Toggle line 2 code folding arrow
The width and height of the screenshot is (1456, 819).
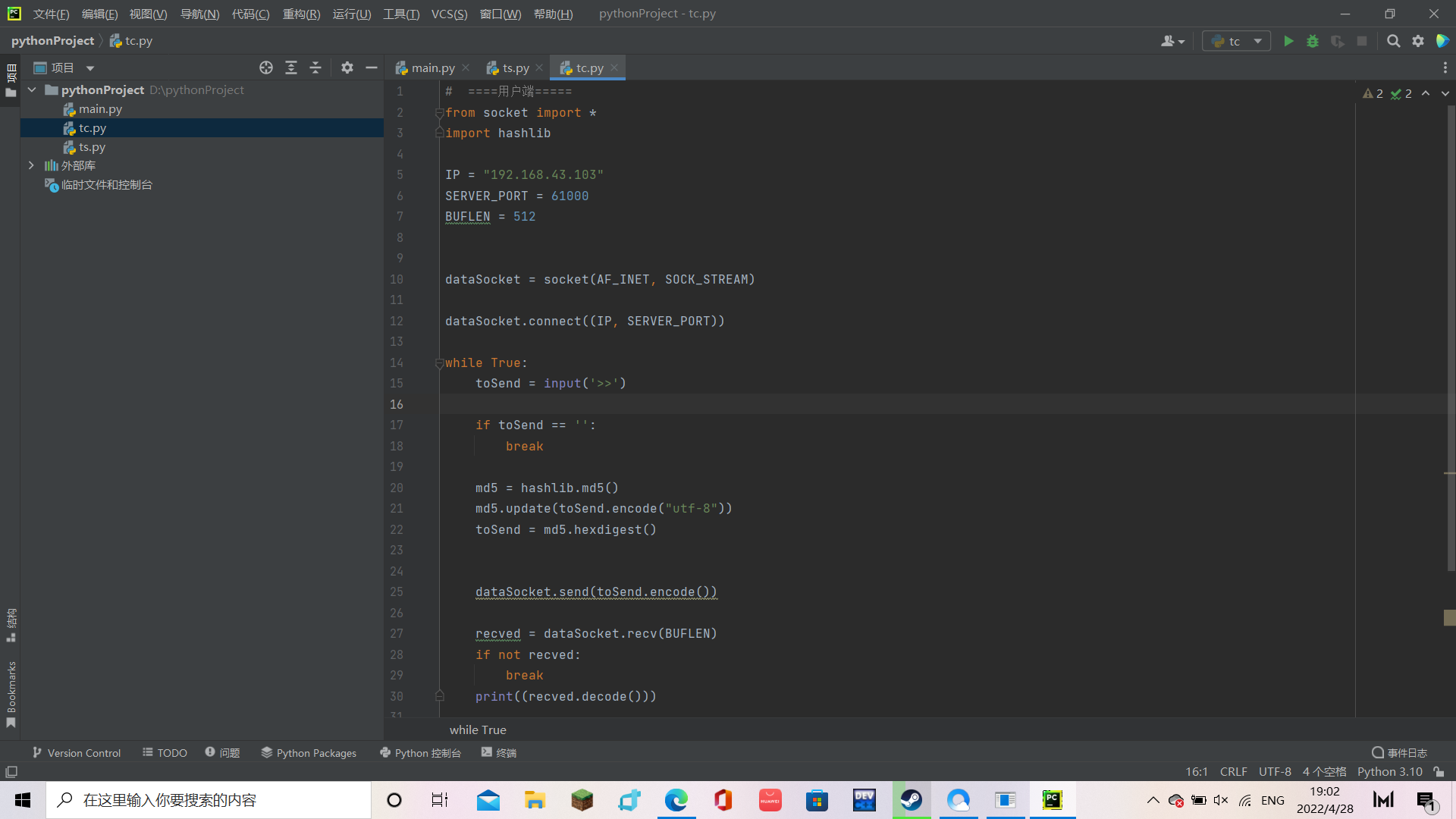[438, 113]
